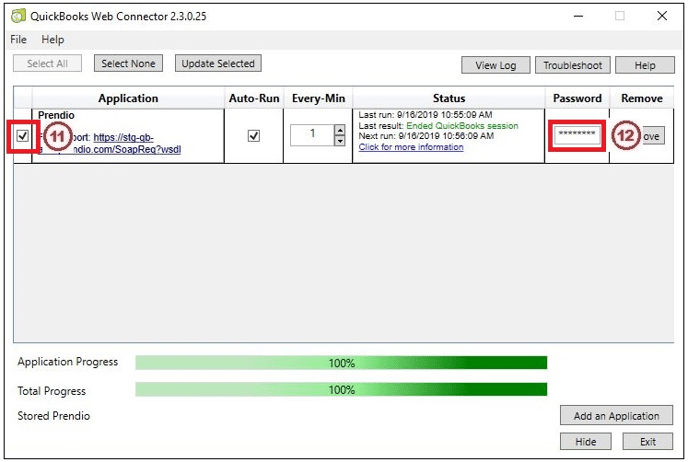Click the Every-Min column header
Viewport: 688px width, 462px height.
[318, 98]
